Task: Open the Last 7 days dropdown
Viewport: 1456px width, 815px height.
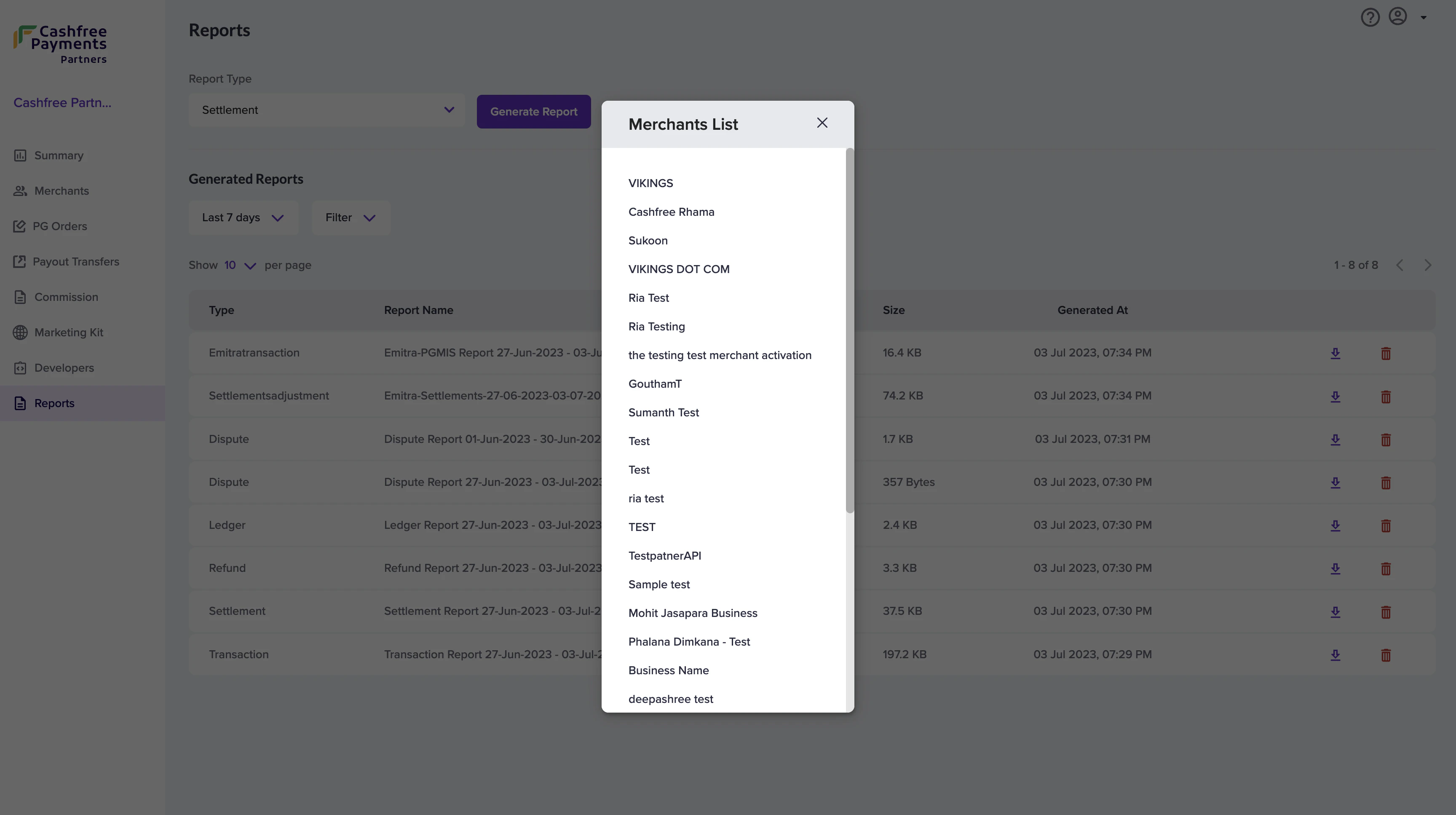Action: [x=243, y=218]
